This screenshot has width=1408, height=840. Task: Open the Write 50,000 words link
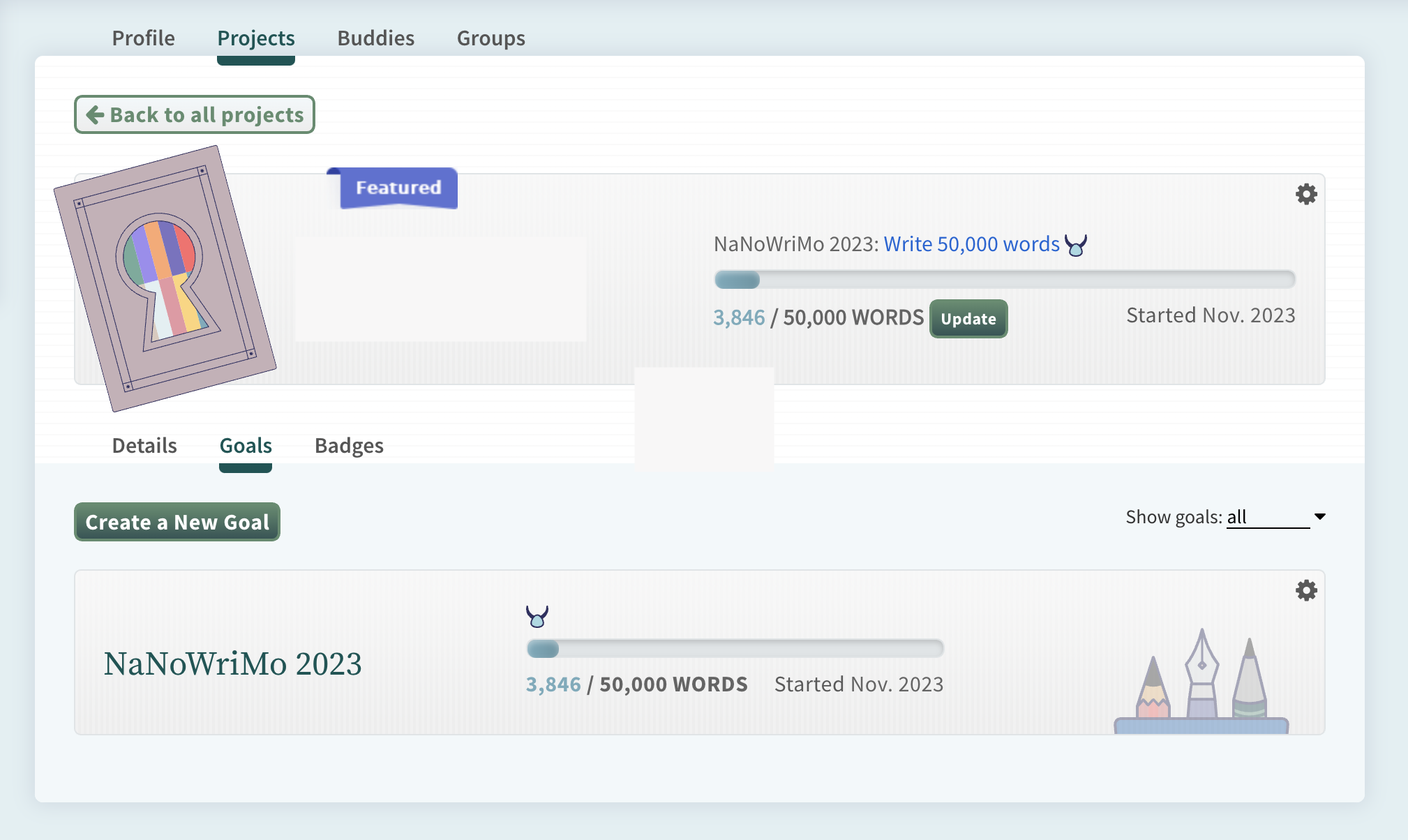point(971,244)
